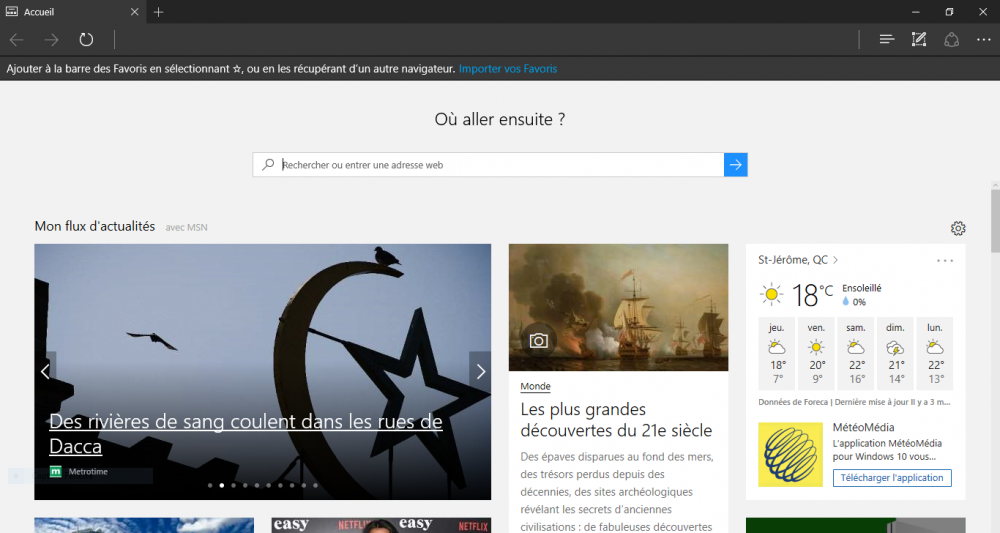Open the Hub (favorites, history) panel
Screen dimensions: 1000x533
coord(886,40)
